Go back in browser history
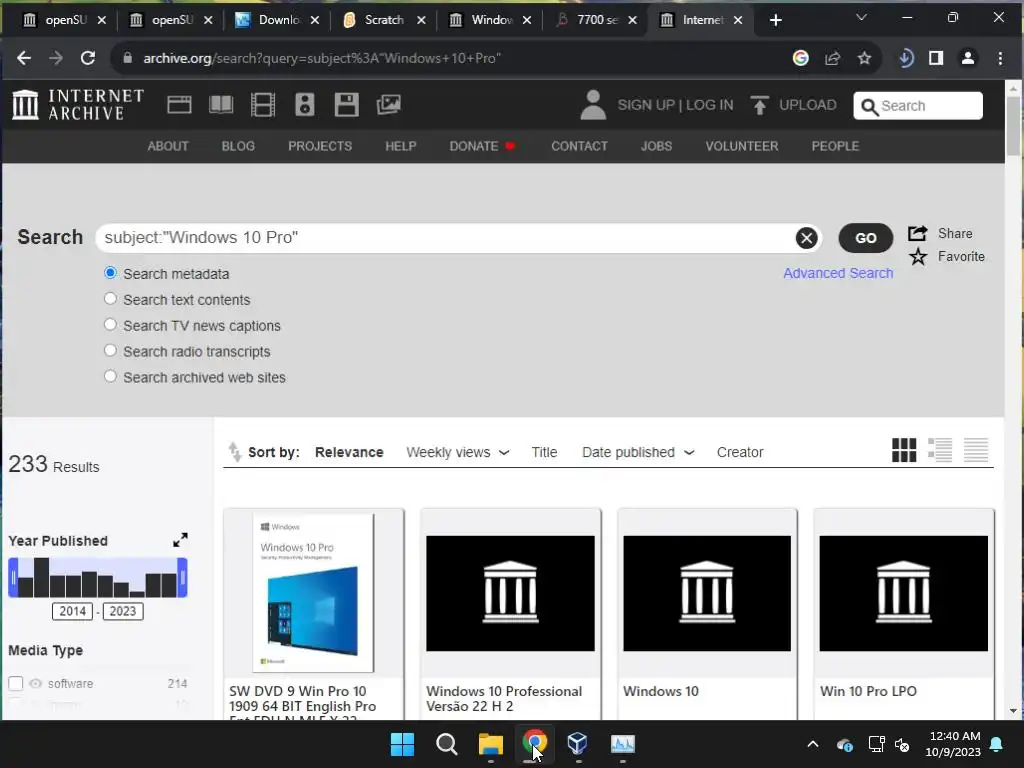The height and width of the screenshot is (768, 1024). pyautogui.click(x=24, y=58)
